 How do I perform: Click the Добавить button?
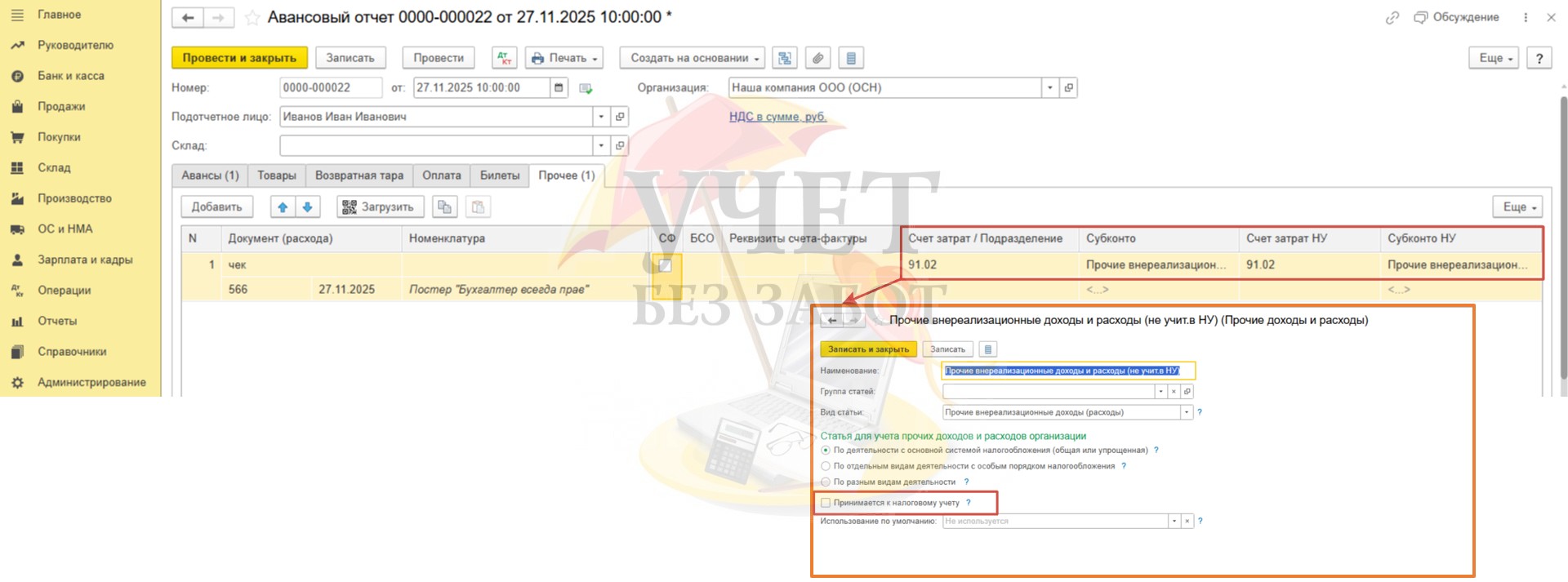click(216, 207)
